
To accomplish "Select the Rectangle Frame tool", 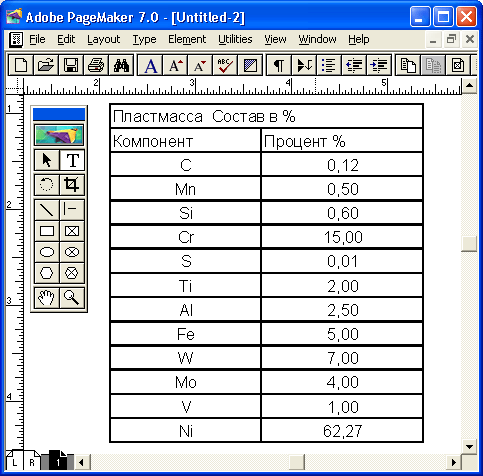I will click(x=72, y=231).
